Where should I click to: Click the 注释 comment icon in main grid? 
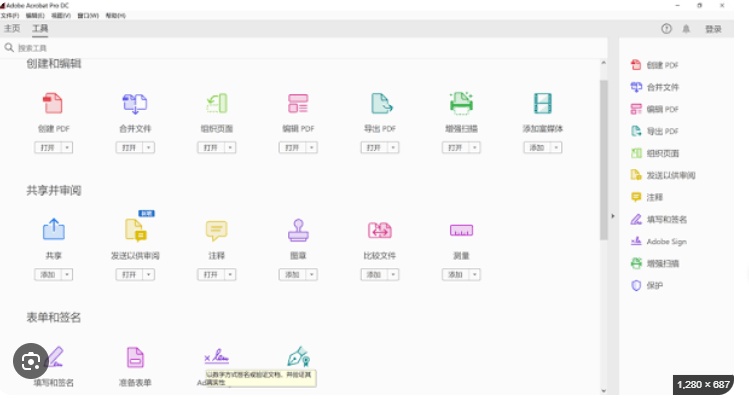[x=216, y=230]
